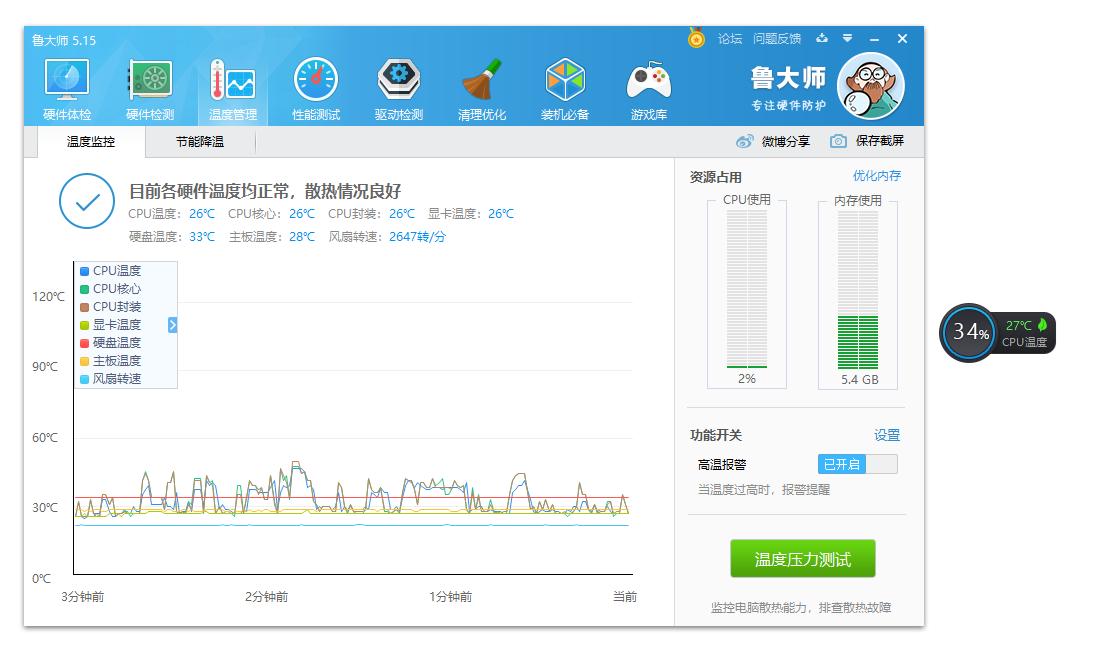
Task: Open 驱动检测 driver detection icon
Action: pos(399,82)
